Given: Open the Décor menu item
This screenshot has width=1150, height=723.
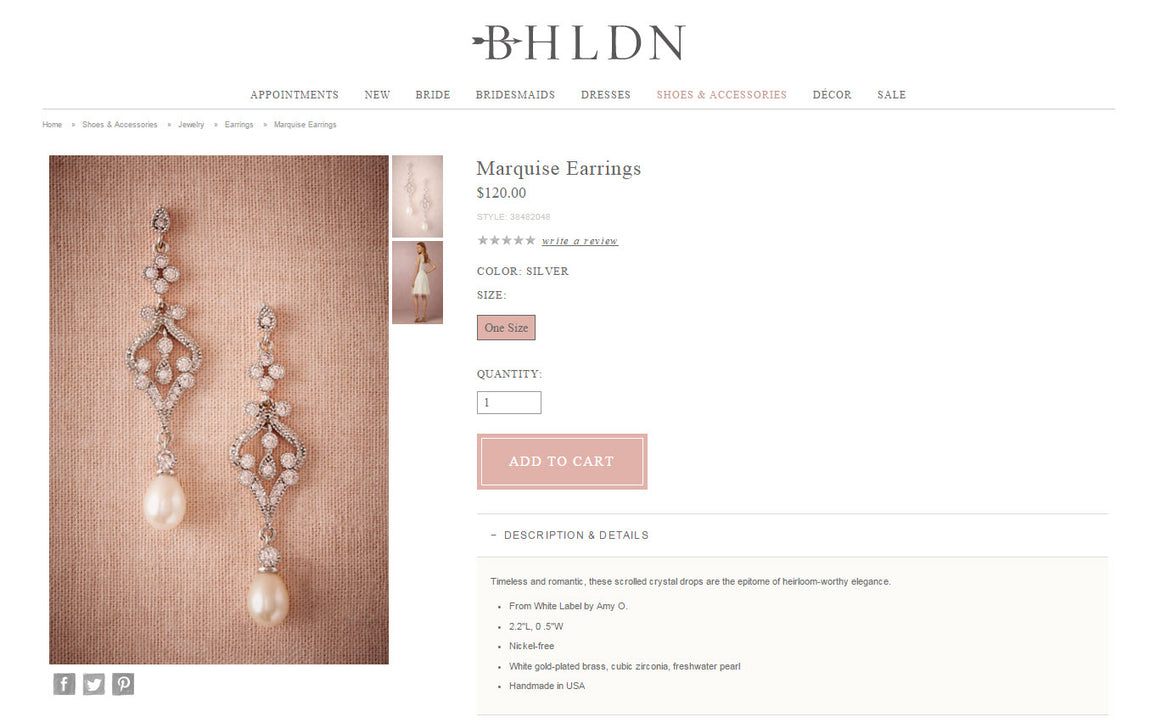Looking at the screenshot, I should coord(832,95).
